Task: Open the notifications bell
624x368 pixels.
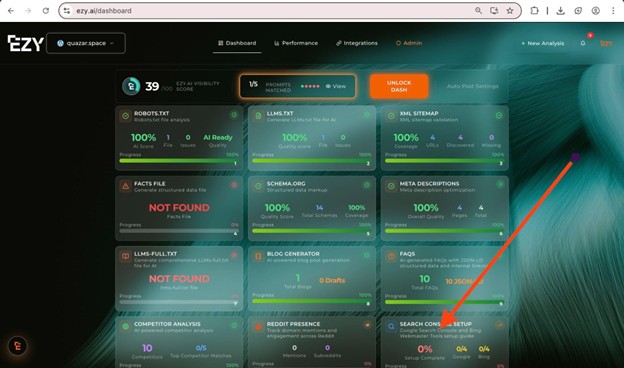Action: 583,43
